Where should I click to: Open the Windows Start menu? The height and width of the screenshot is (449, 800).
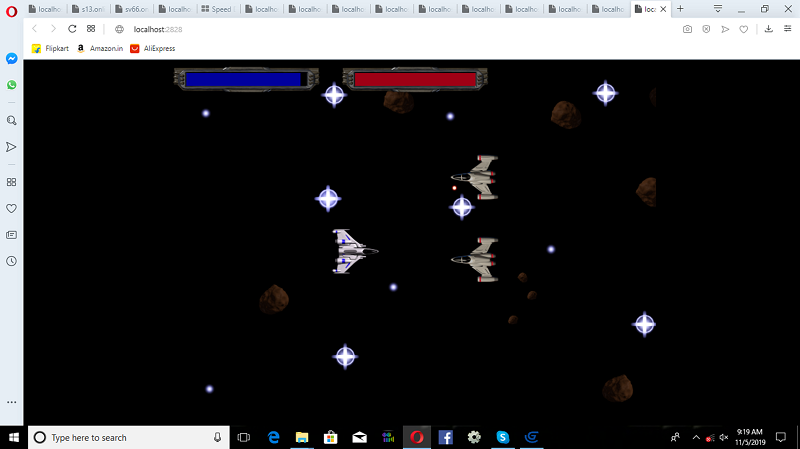pyautogui.click(x=14, y=437)
